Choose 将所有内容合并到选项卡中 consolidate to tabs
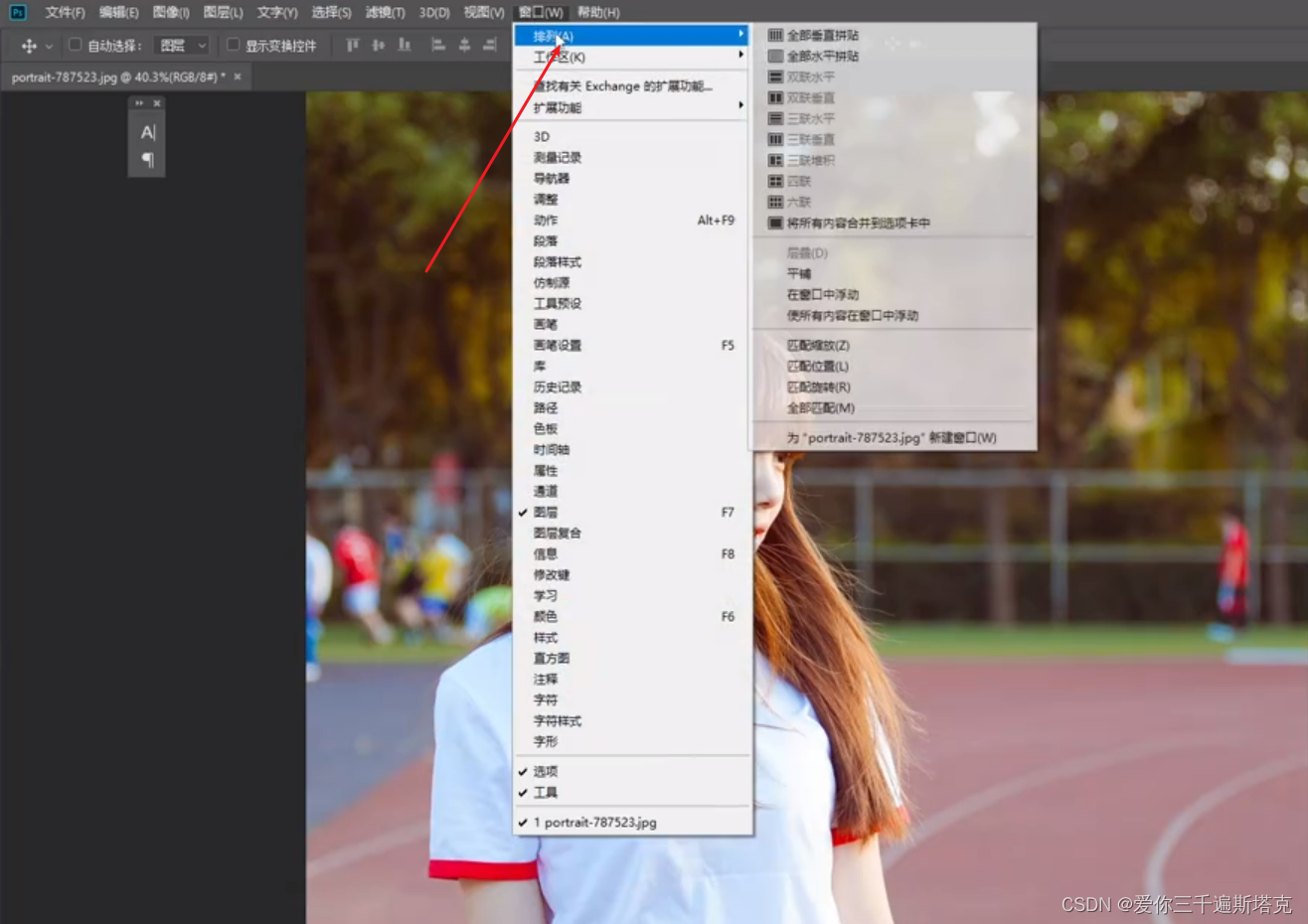1308x924 pixels. tap(893, 223)
